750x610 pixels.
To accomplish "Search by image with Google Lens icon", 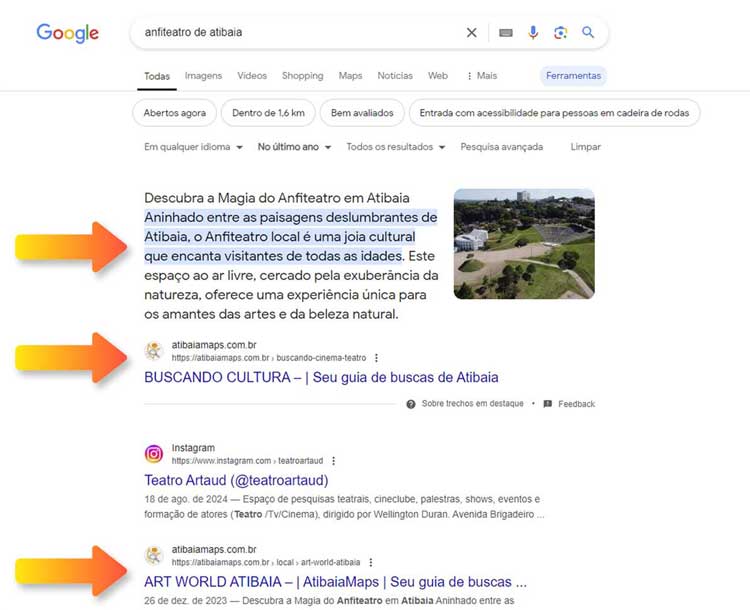I will pos(561,33).
